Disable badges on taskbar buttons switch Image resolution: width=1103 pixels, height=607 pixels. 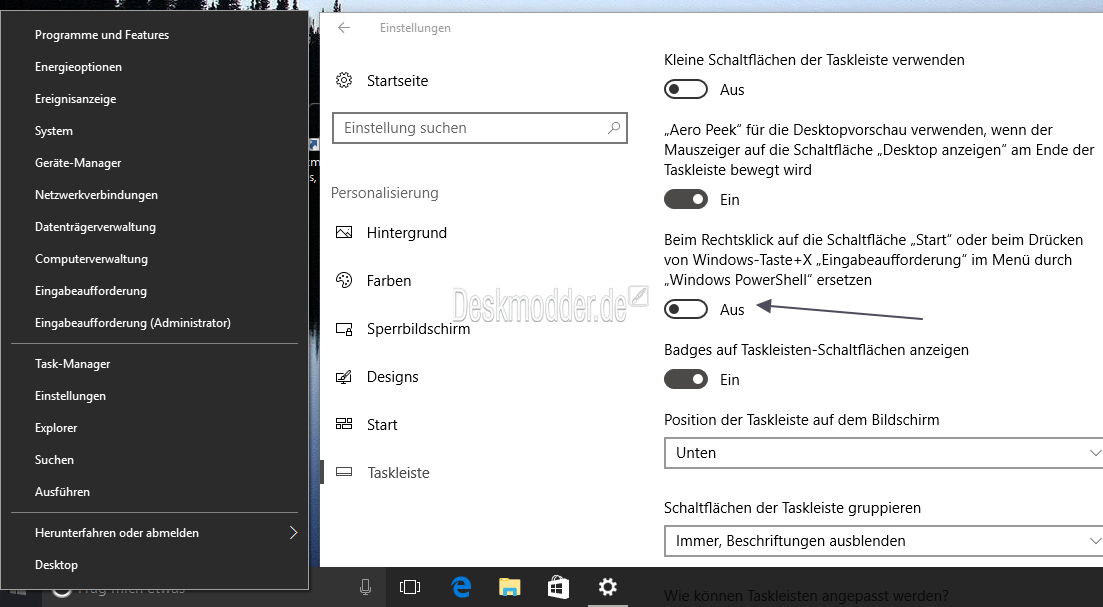tap(686, 380)
